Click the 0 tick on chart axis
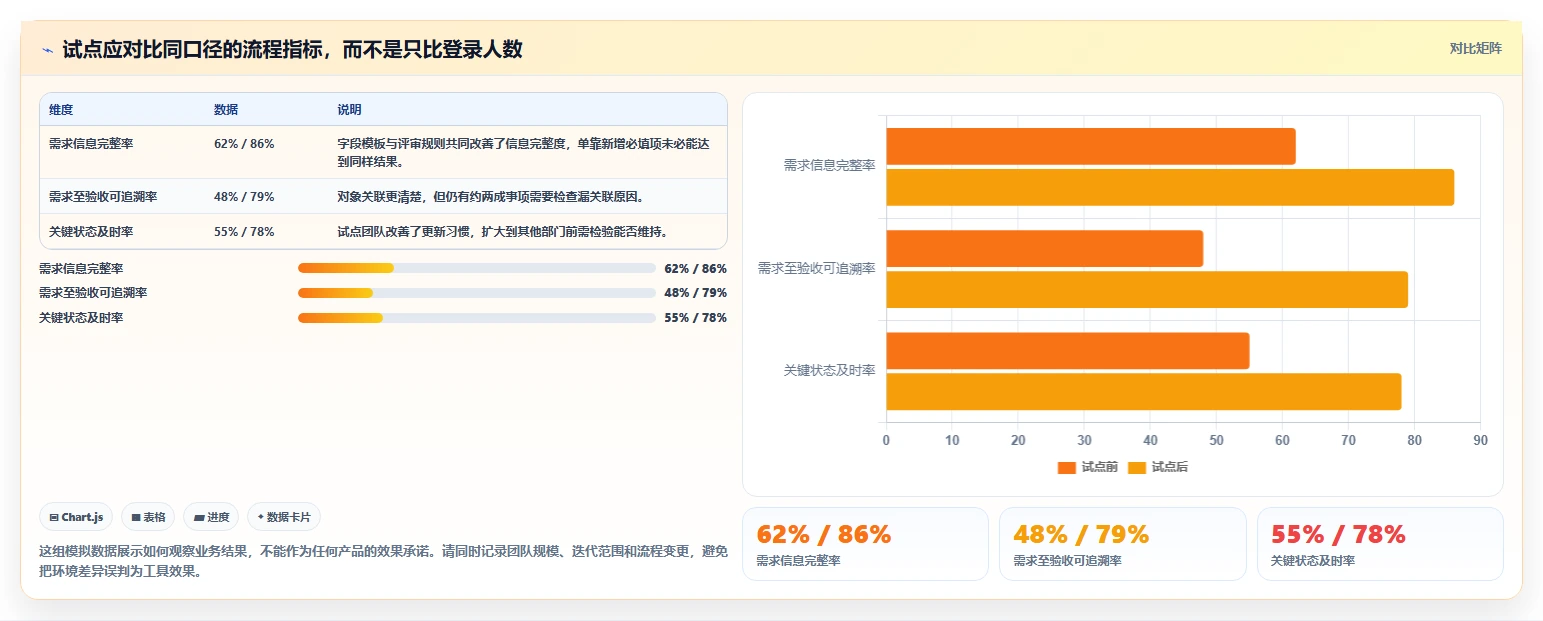The height and width of the screenshot is (621, 1543). [886, 440]
